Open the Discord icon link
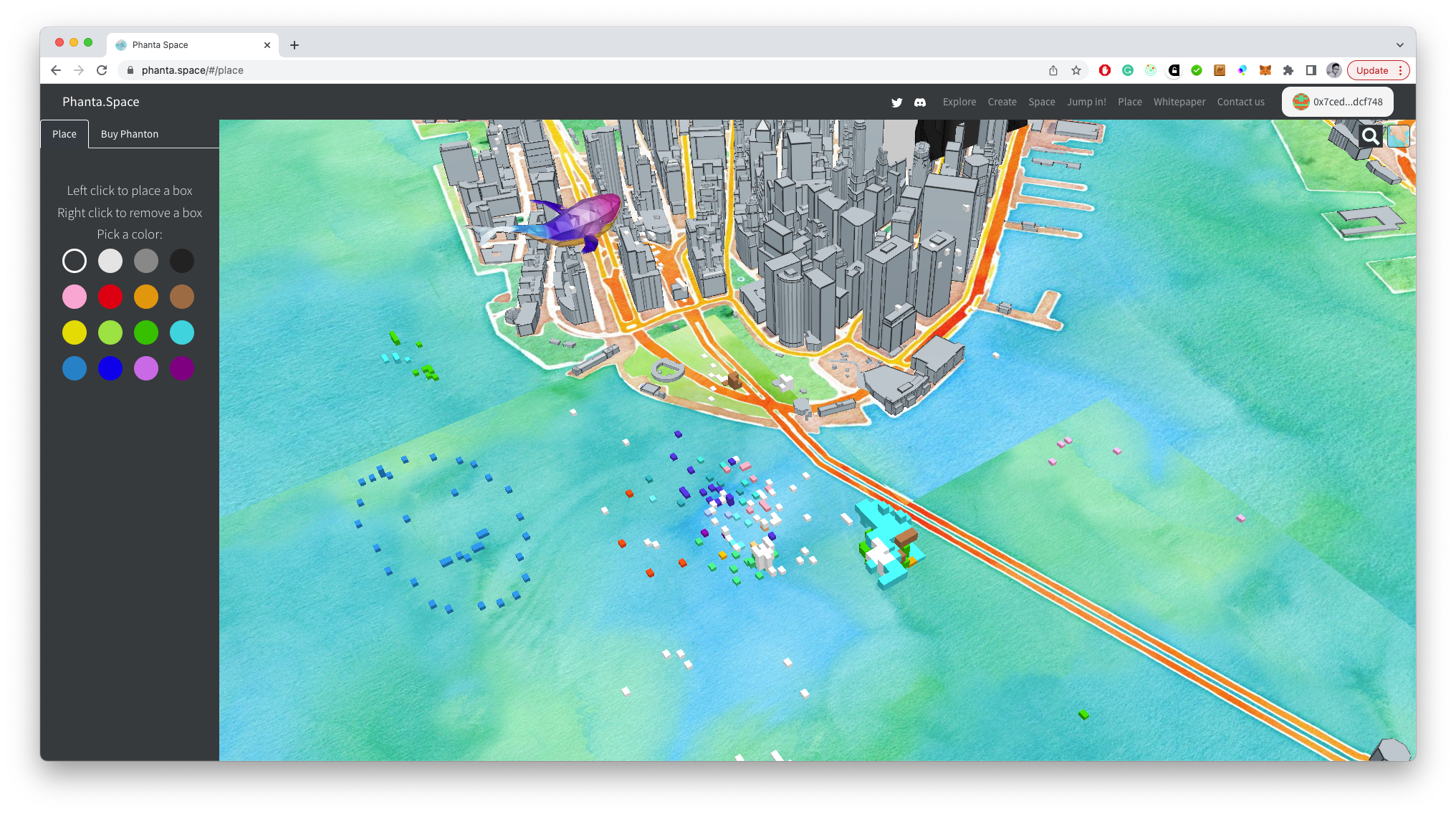 pyautogui.click(x=920, y=102)
